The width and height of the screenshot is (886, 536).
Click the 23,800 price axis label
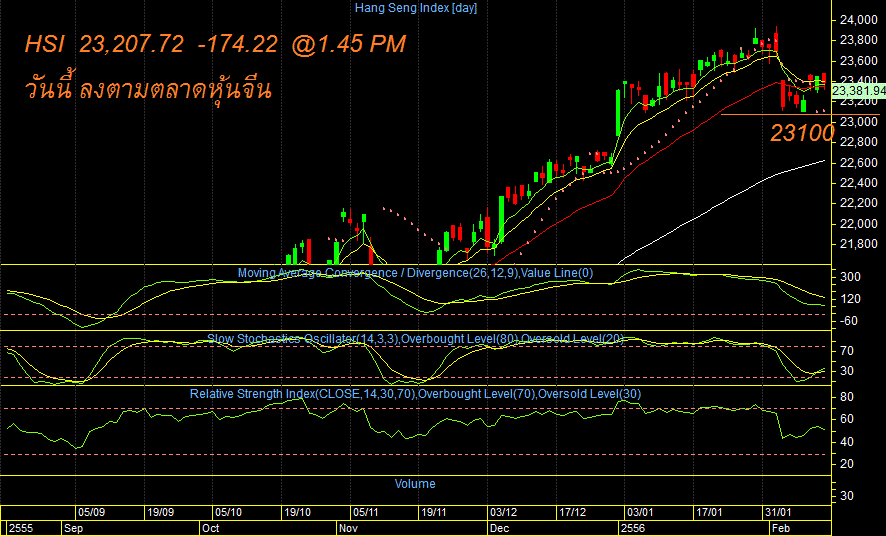pos(859,41)
